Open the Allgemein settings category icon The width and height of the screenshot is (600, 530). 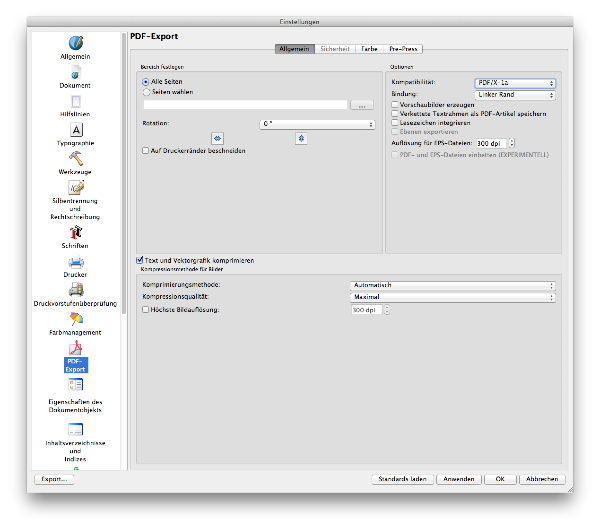point(75,43)
